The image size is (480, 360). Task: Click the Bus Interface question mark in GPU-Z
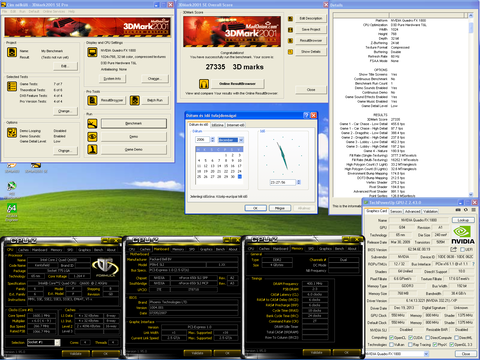tap(474, 264)
